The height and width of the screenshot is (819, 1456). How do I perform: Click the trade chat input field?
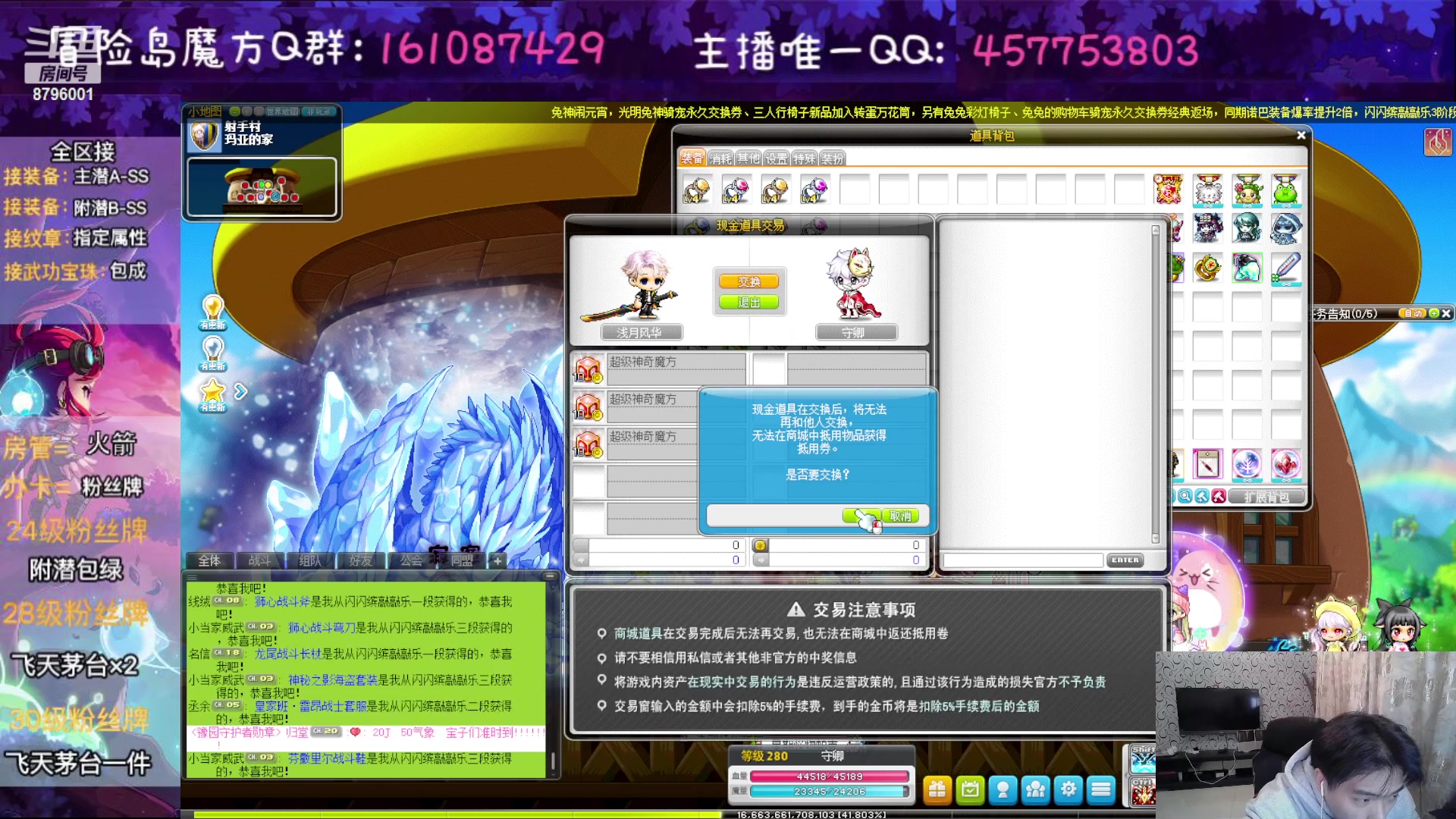coord(1023,560)
